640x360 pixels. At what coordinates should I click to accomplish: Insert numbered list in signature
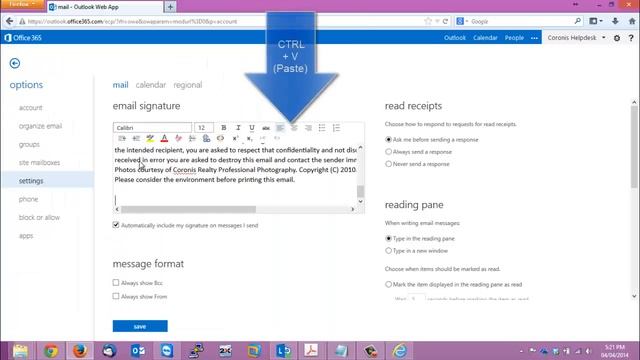pyautogui.click(x=336, y=128)
